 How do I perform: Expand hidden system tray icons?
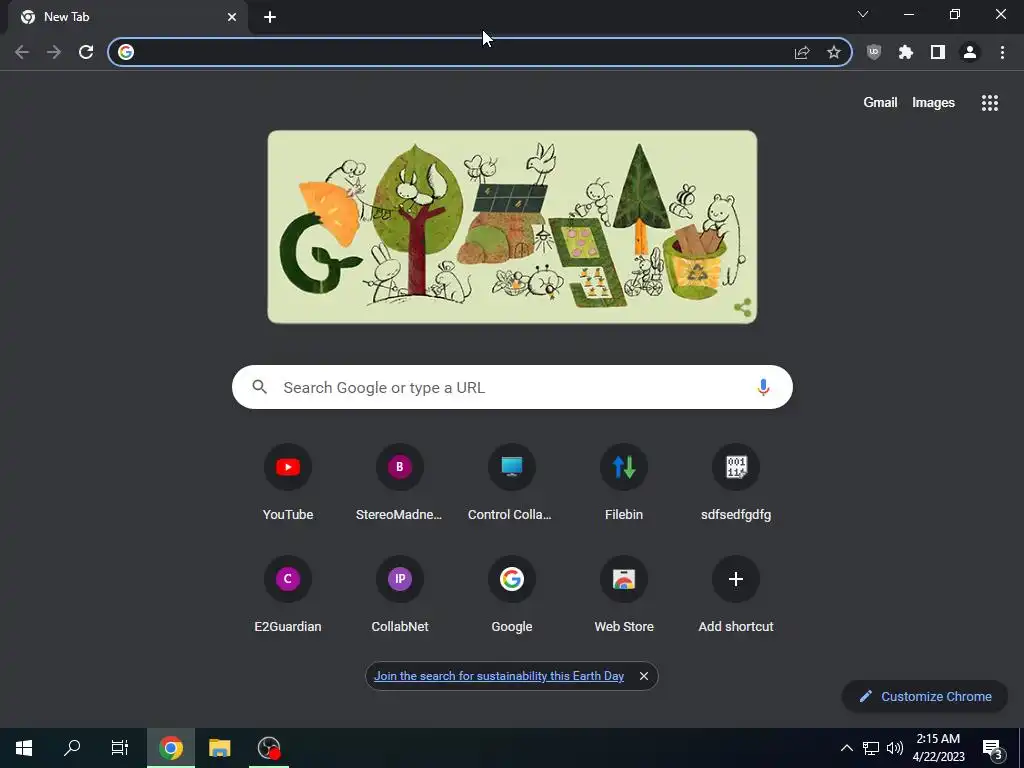[x=846, y=748]
